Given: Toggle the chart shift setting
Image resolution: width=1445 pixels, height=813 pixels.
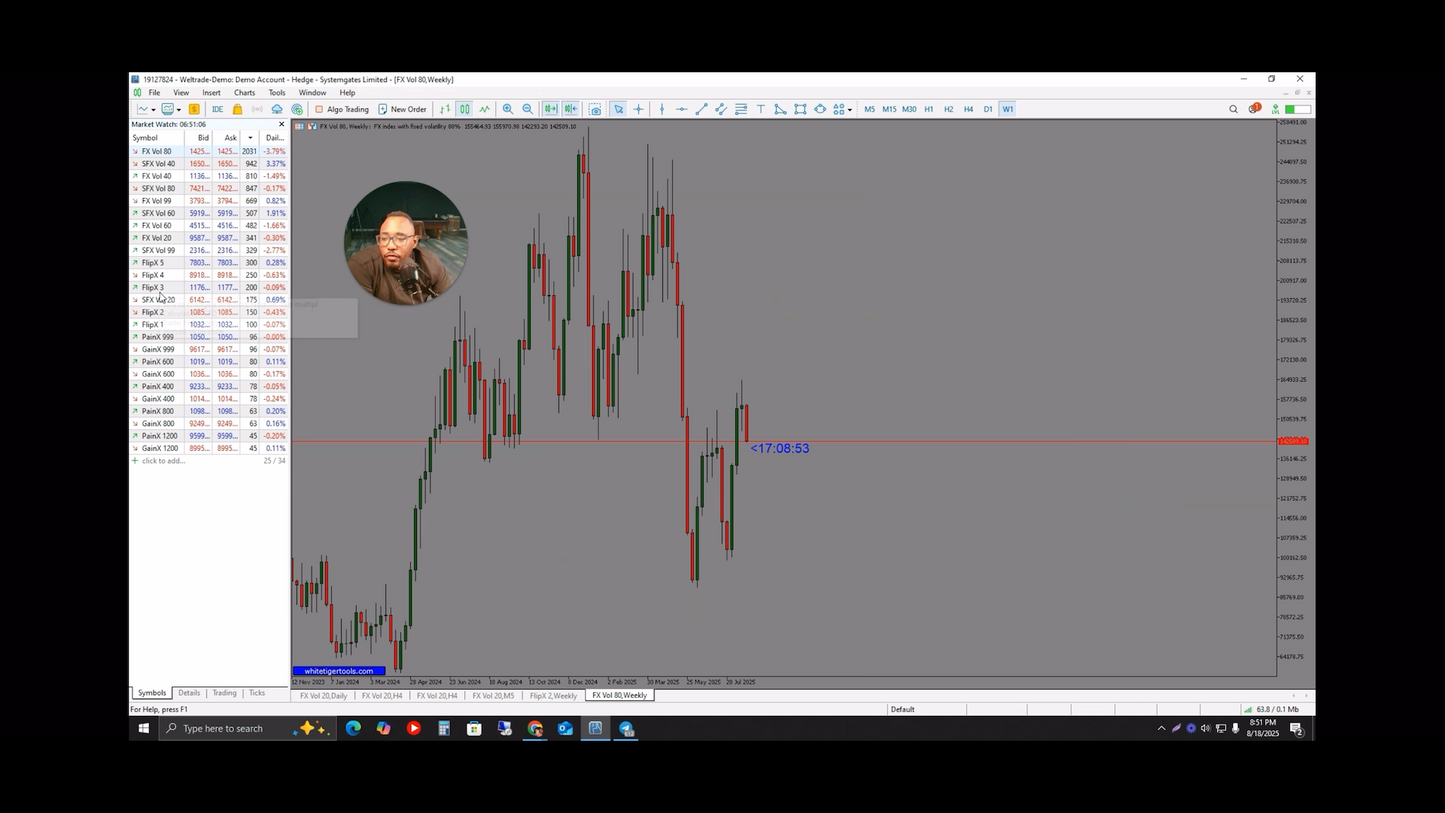Looking at the screenshot, I should [571, 109].
